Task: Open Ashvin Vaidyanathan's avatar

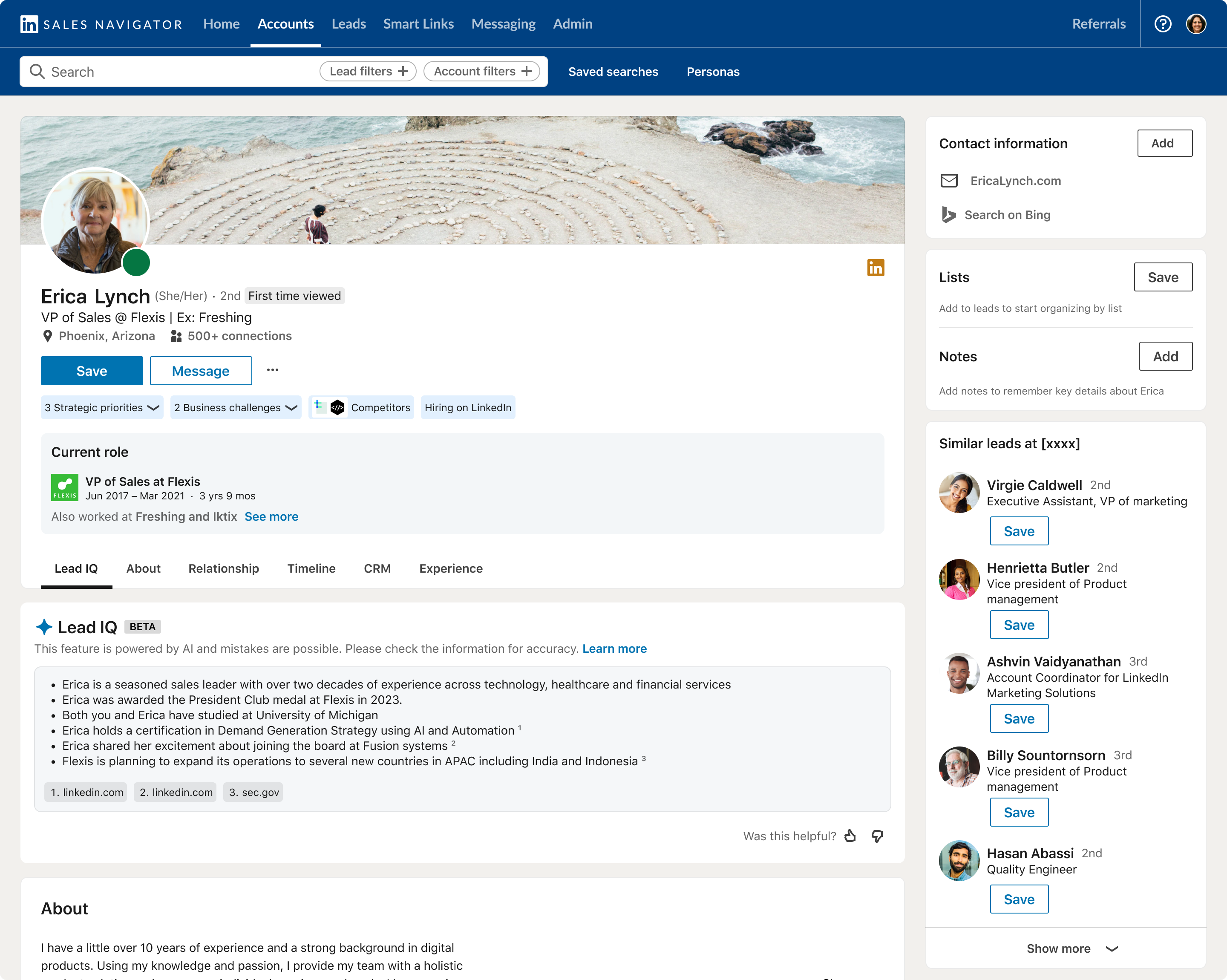Action: pyautogui.click(x=959, y=673)
